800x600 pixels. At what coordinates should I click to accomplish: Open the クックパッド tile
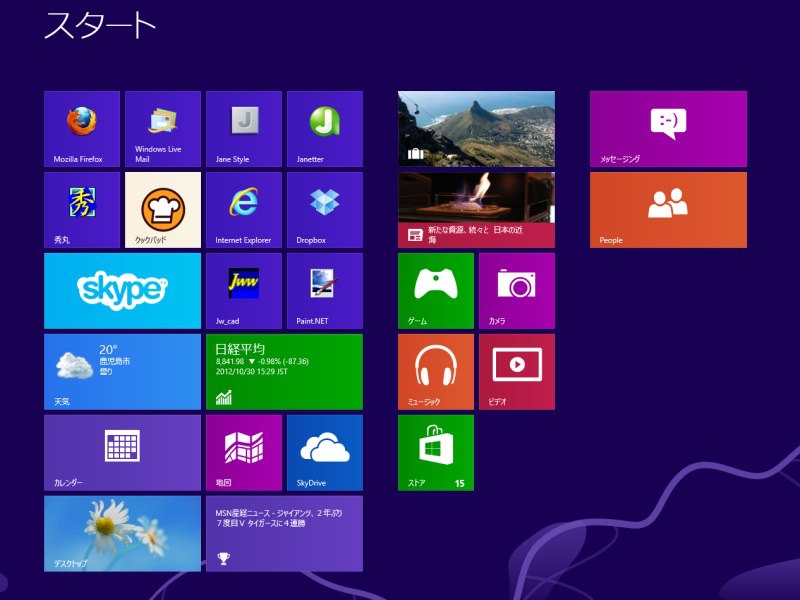point(163,210)
